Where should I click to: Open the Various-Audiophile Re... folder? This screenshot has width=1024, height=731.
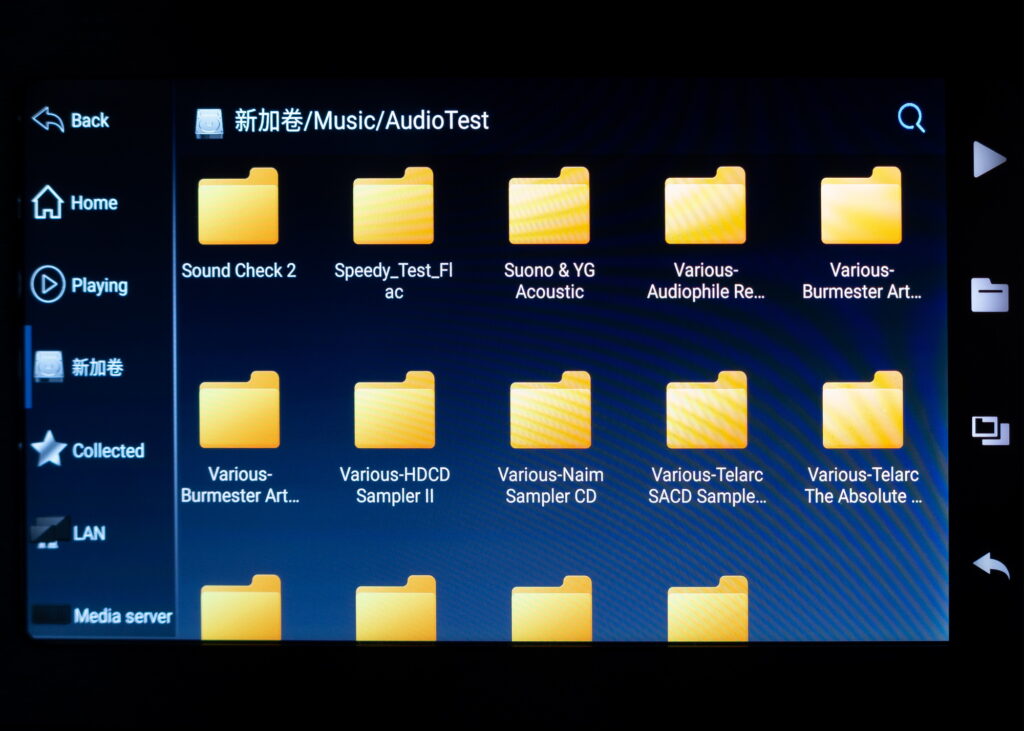[705, 234]
